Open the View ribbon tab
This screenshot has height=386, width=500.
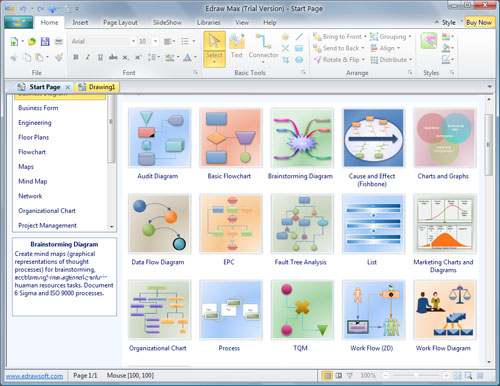coord(242,23)
